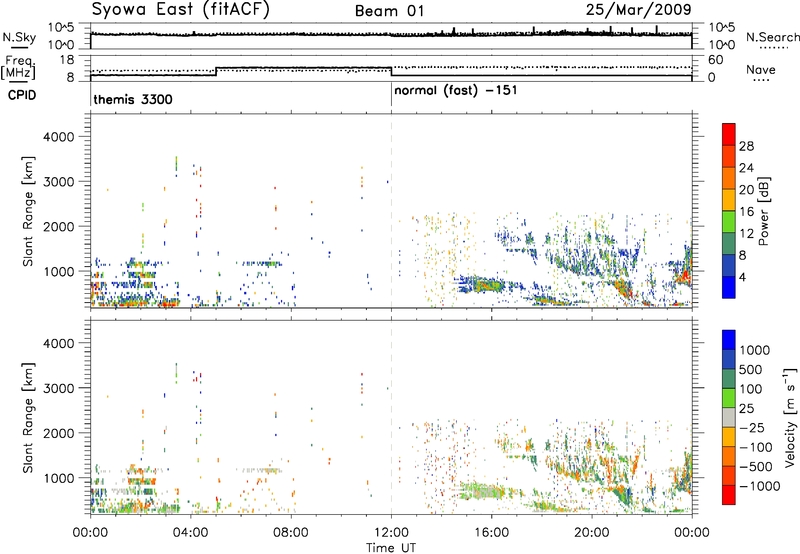Image resolution: width=800 pixels, height=554 pixels.
Task: Select the "25" label on Velocity scale
Action: 746,409
